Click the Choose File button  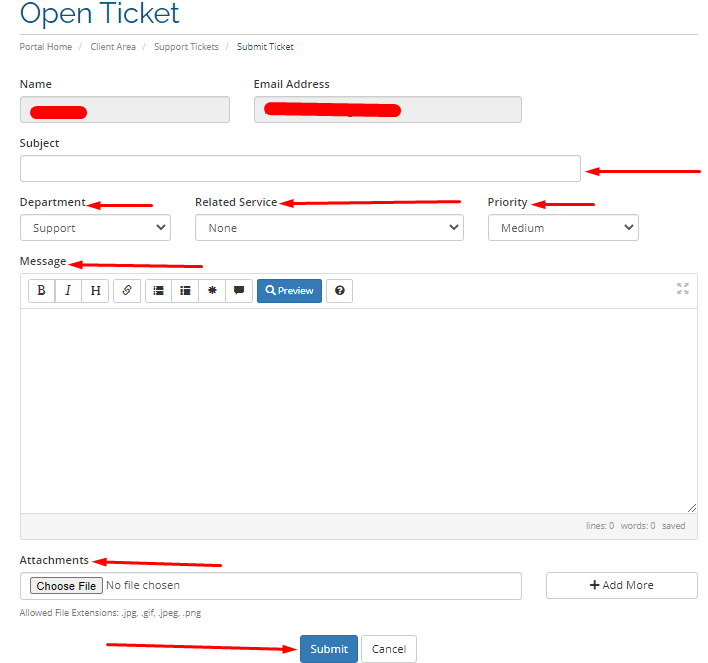point(66,586)
